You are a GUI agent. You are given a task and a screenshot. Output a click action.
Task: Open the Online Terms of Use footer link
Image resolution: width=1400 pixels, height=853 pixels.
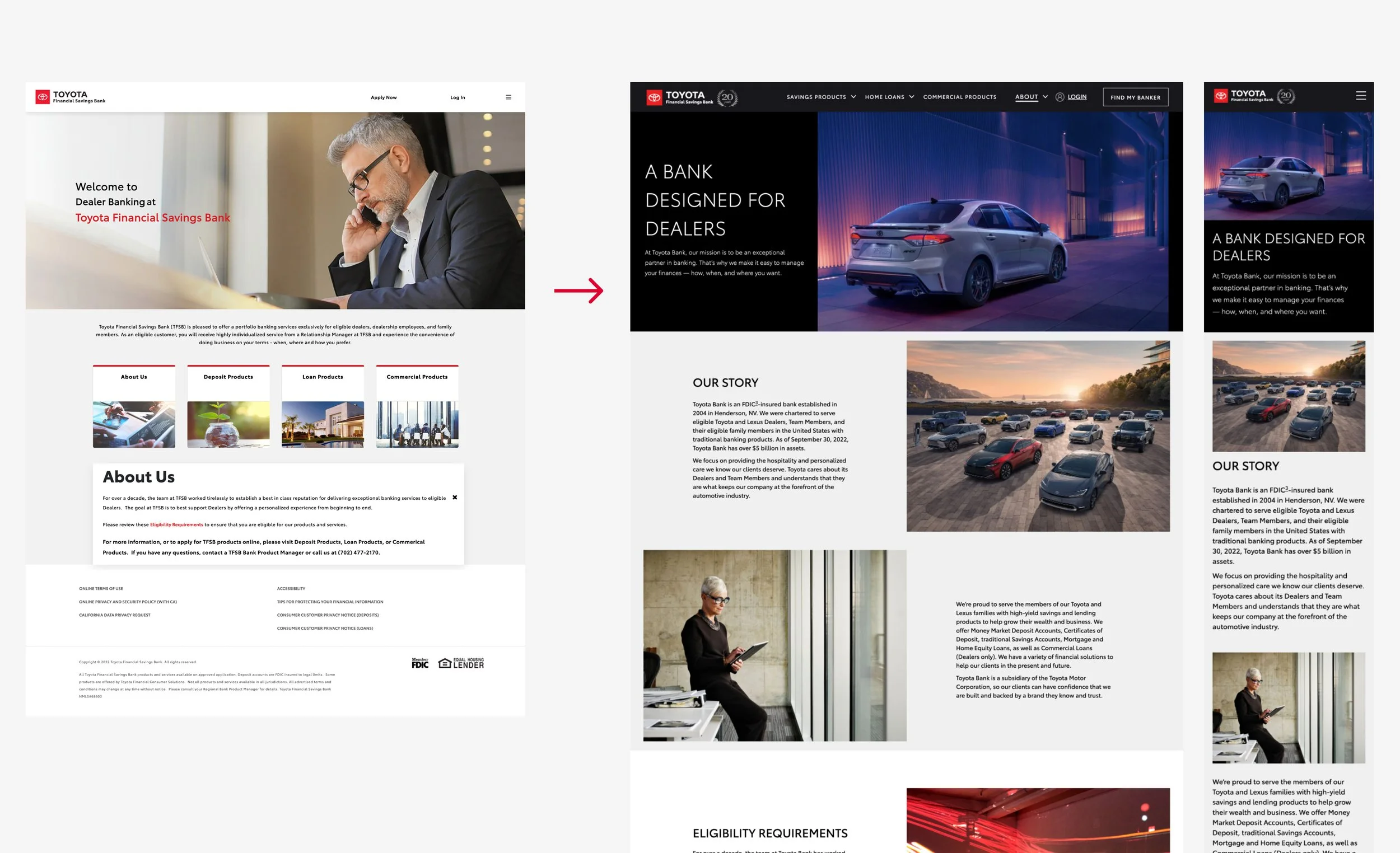[x=101, y=588]
